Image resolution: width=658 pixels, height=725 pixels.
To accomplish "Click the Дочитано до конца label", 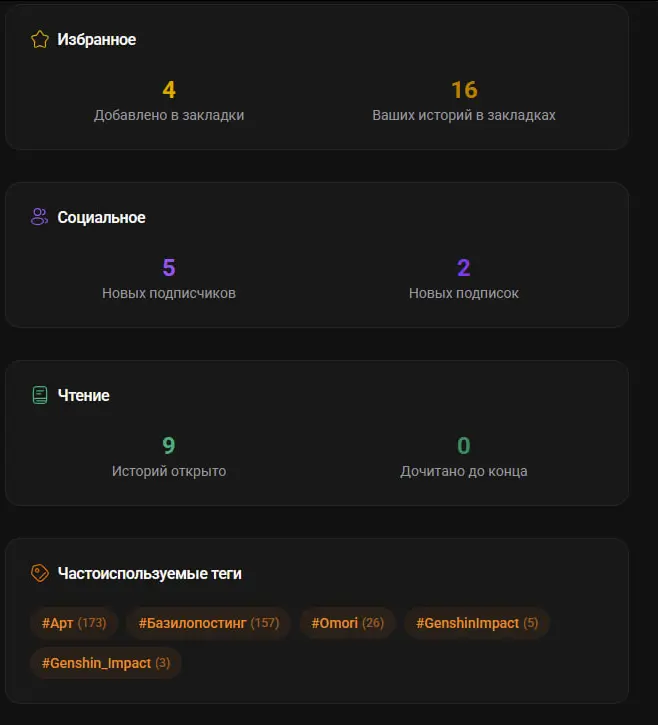I will coord(464,471).
